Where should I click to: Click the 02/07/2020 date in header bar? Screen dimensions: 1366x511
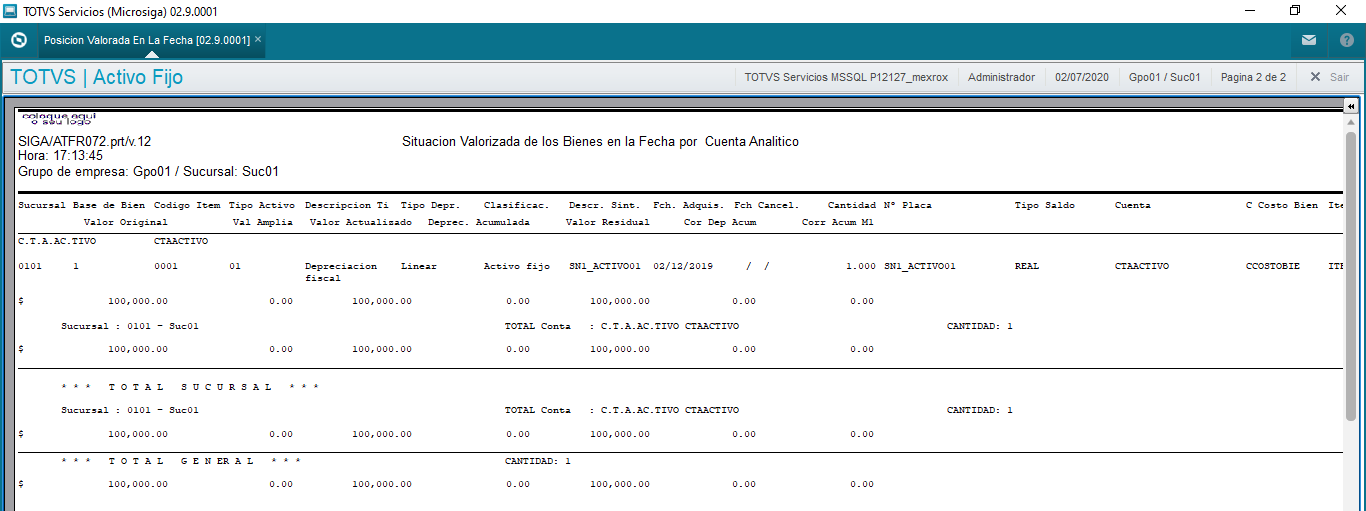(x=1082, y=77)
